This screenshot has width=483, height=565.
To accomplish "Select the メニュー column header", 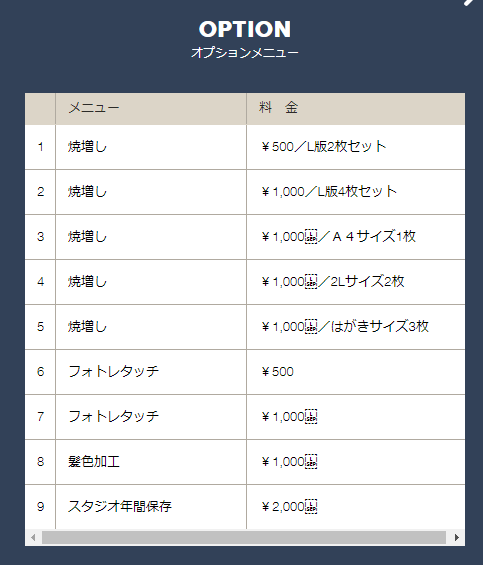I will point(151,109).
